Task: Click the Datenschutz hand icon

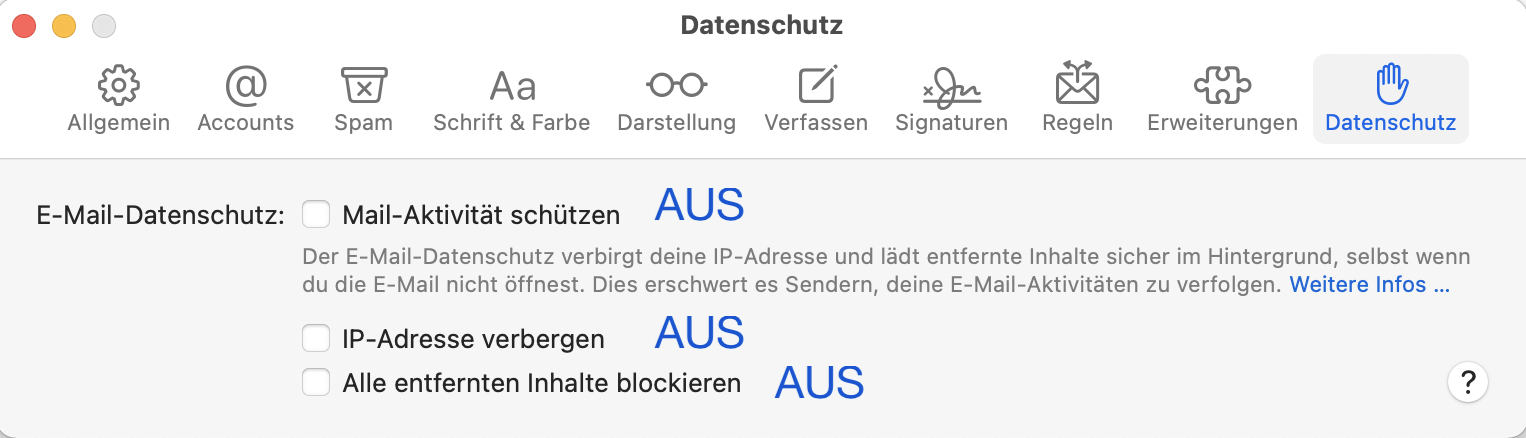Action: (1390, 85)
